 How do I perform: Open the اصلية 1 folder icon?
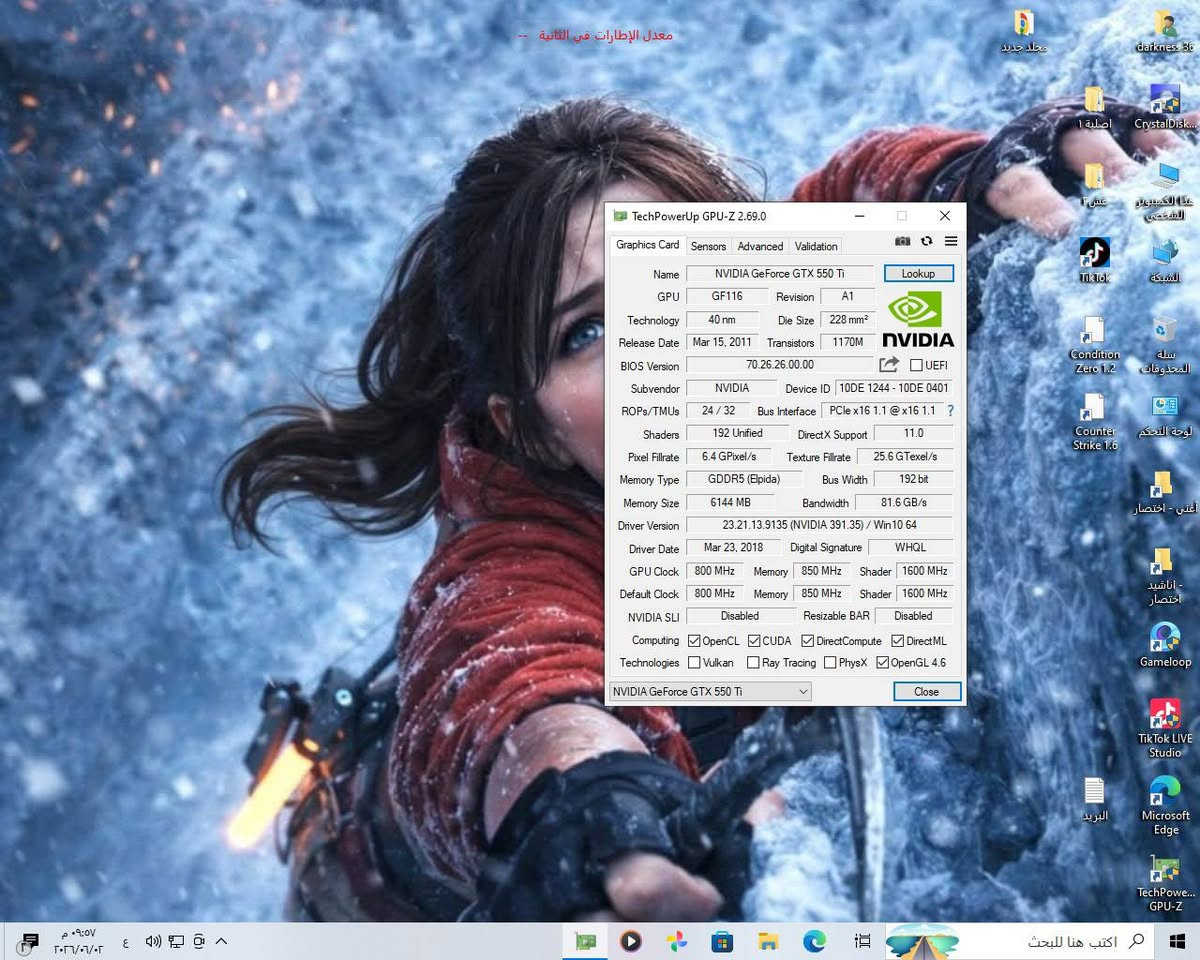[1094, 107]
